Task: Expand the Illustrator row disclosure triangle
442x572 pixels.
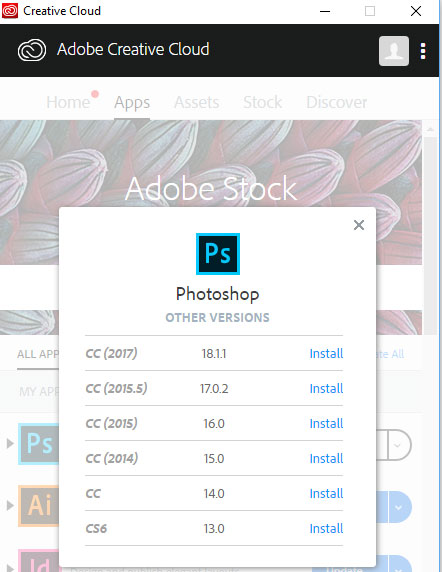Action: click(10, 505)
